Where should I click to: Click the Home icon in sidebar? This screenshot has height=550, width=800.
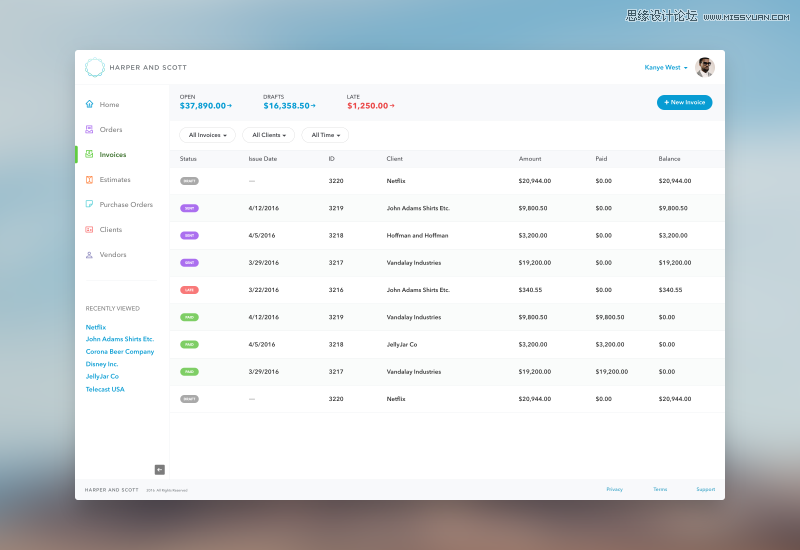(89, 104)
